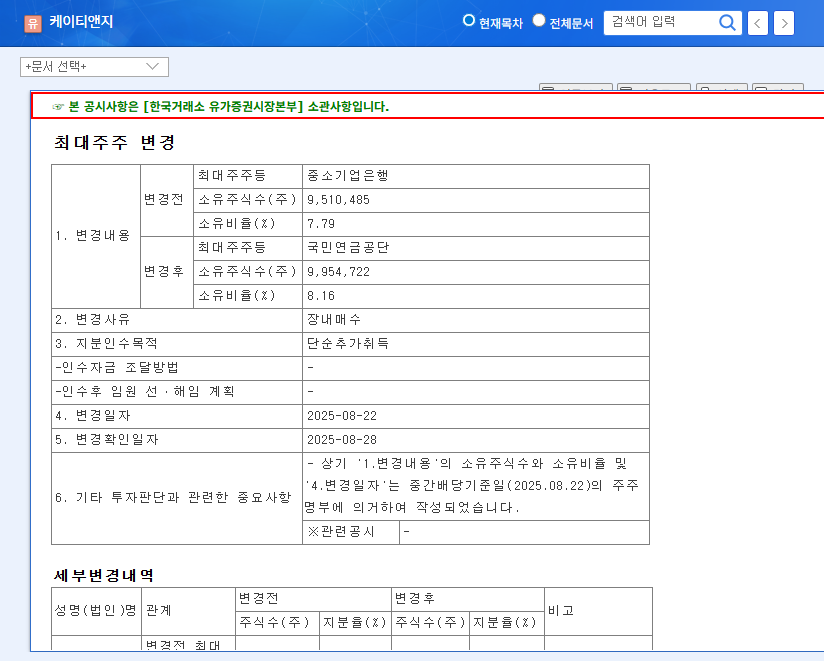Click the -인수자금 조달방법 label
Viewport: 824px width, 661px height.
coord(117,367)
